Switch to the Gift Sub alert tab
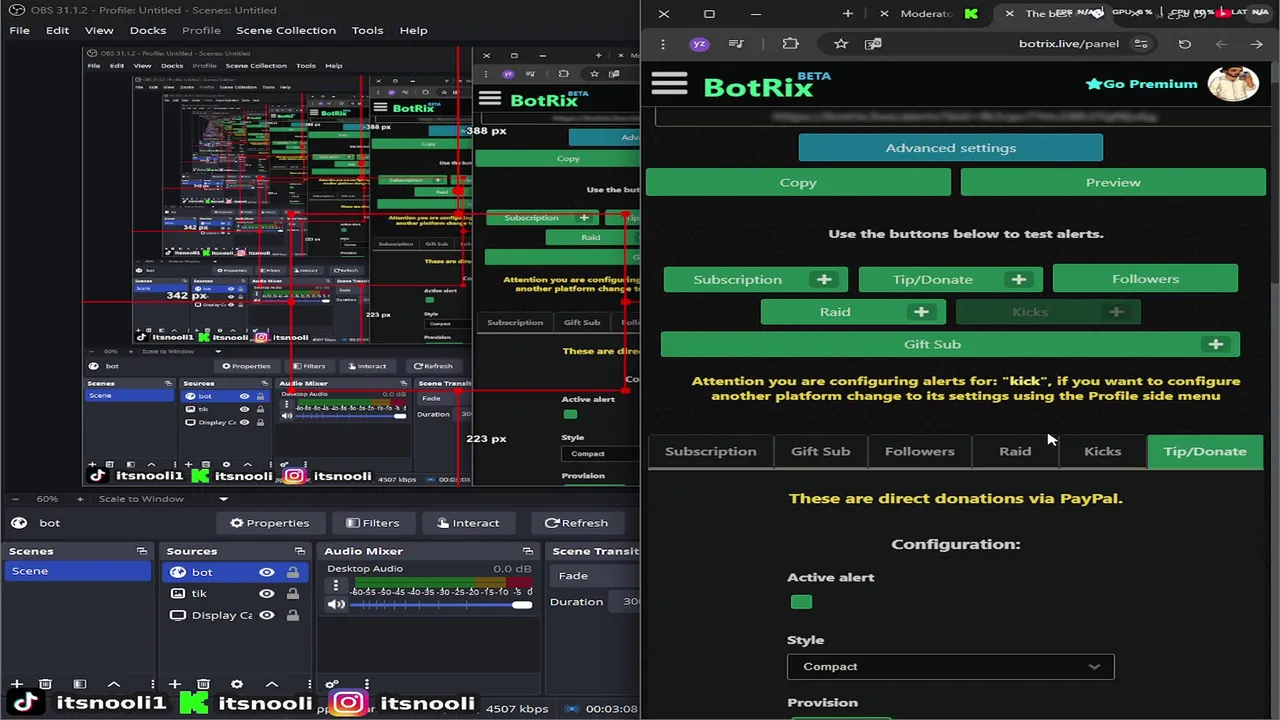1280x720 pixels. [820, 452]
